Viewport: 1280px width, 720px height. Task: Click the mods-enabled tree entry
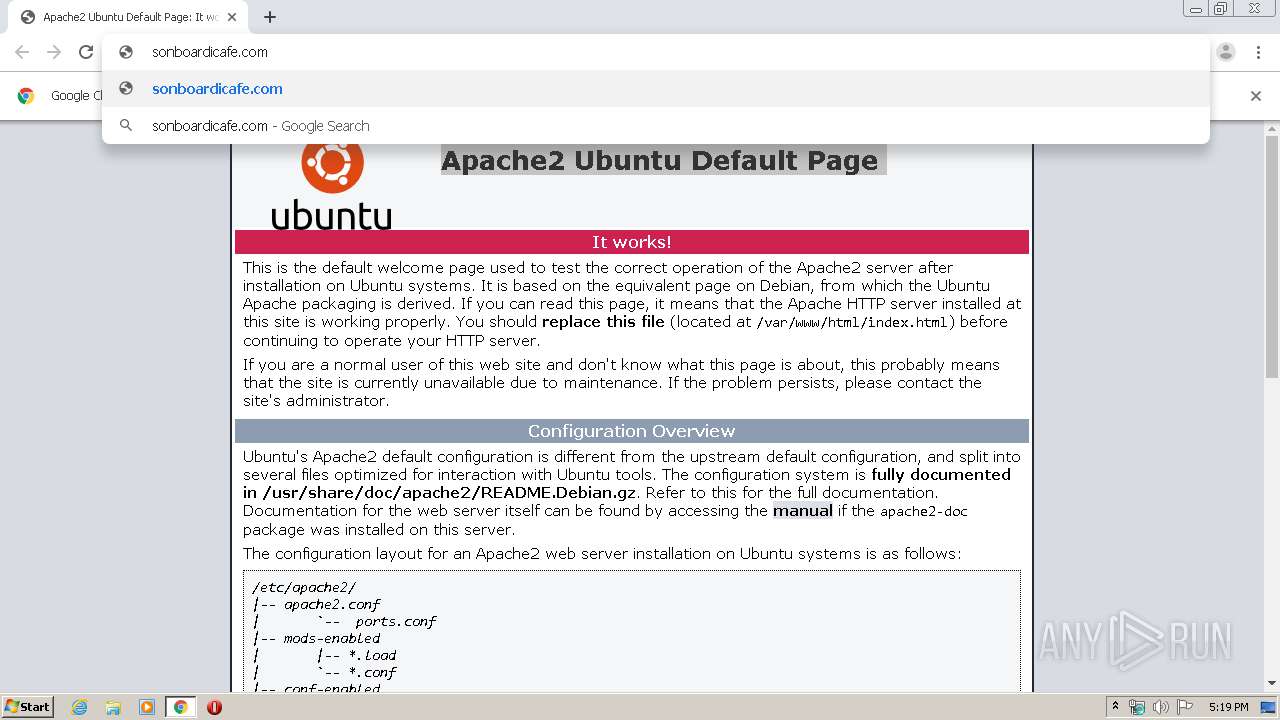click(332, 638)
